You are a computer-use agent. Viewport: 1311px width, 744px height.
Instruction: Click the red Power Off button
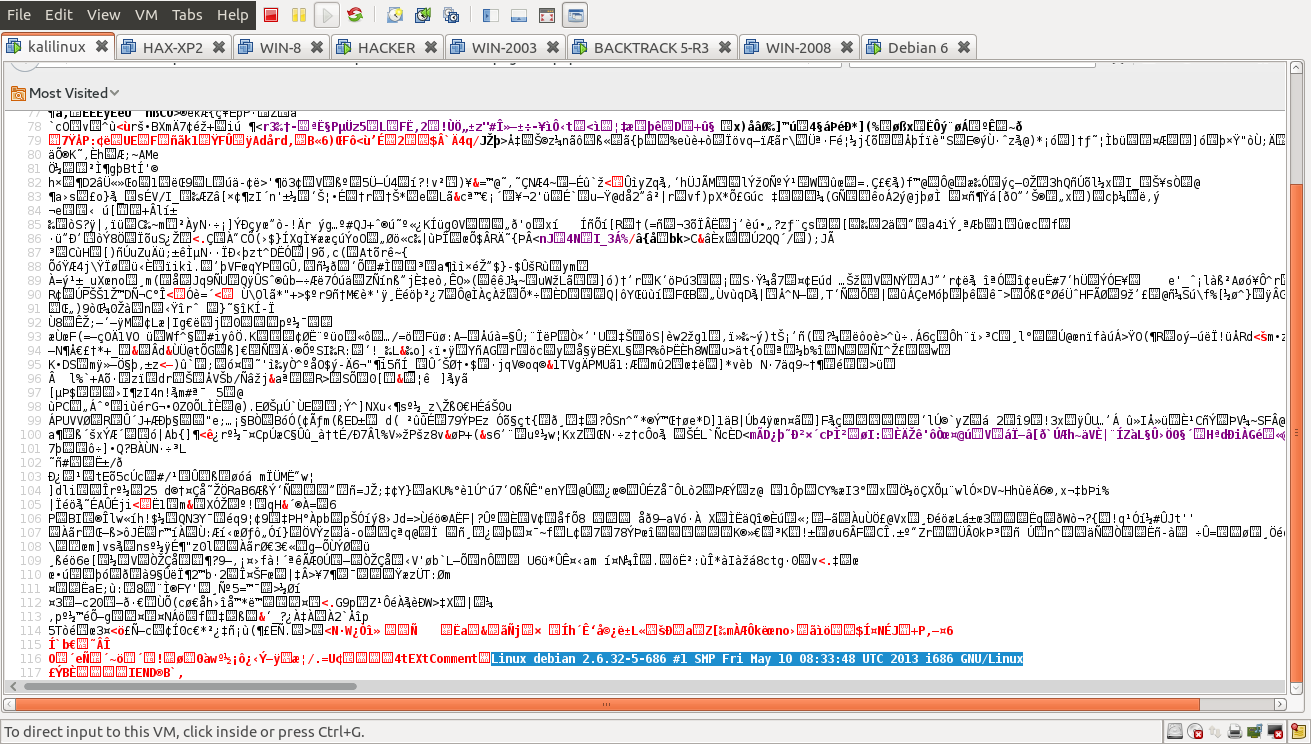271,15
